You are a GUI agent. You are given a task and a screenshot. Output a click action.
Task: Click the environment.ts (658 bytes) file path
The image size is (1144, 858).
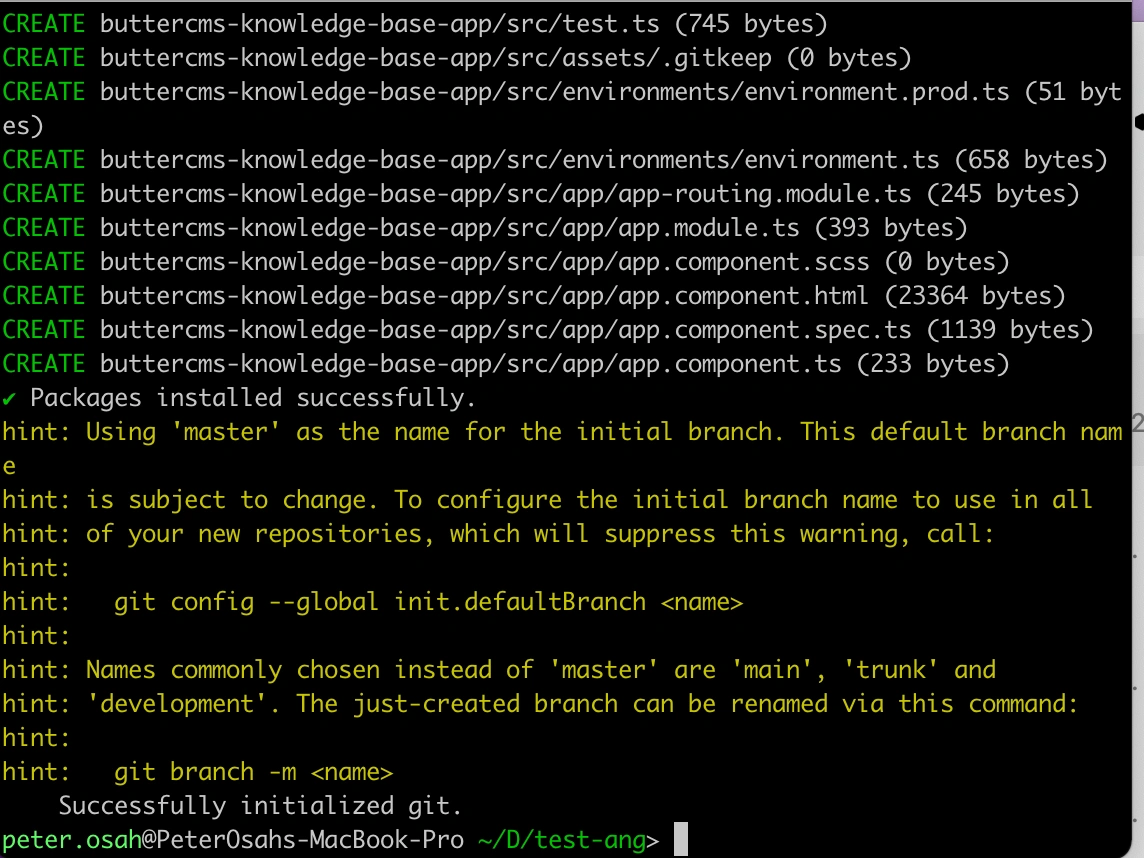[520, 160]
